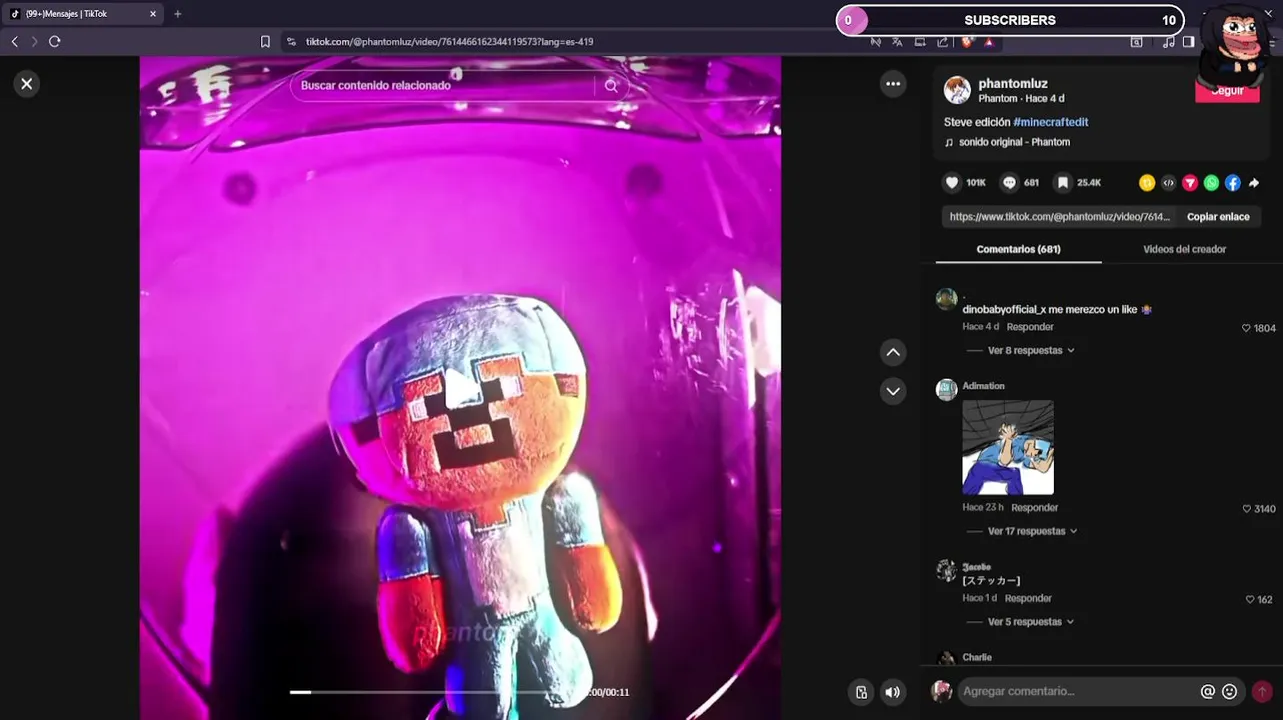Image resolution: width=1283 pixels, height=720 pixels.
Task: Like the sticker comment with 162 likes
Action: click(x=1250, y=600)
